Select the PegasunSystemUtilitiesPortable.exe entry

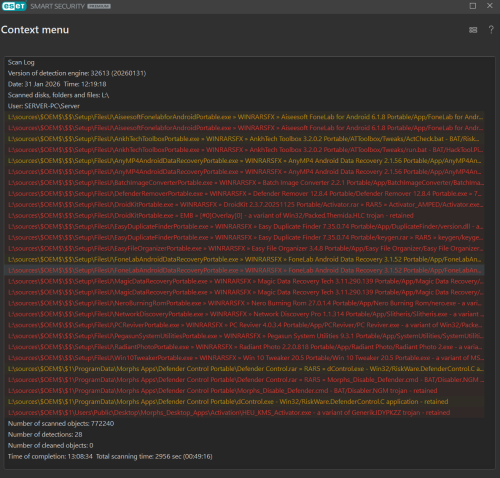tap(245, 336)
